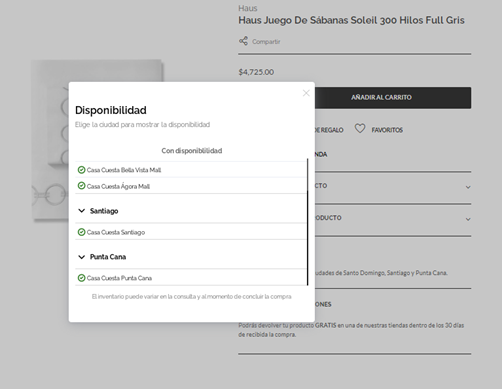
Task: Select Casa Cuesta Santiago store
Action: pyautogui.click(x=191, y=232)
